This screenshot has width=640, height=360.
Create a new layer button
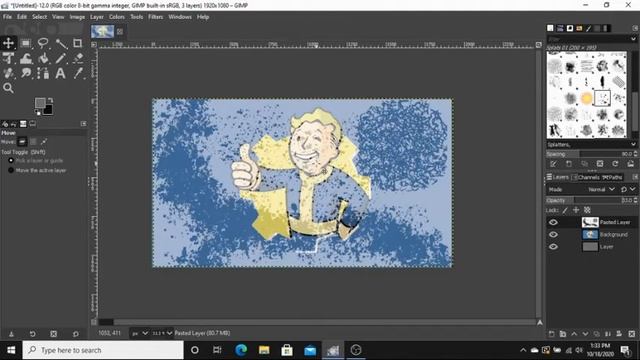click(551, 334)
